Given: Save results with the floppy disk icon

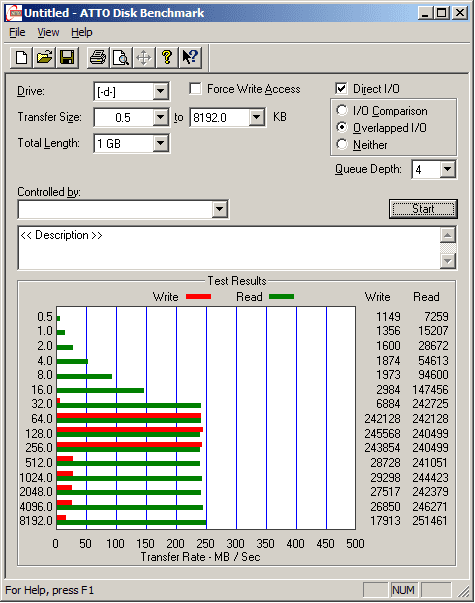Looking at the screenshot, I should click(67, 58).
